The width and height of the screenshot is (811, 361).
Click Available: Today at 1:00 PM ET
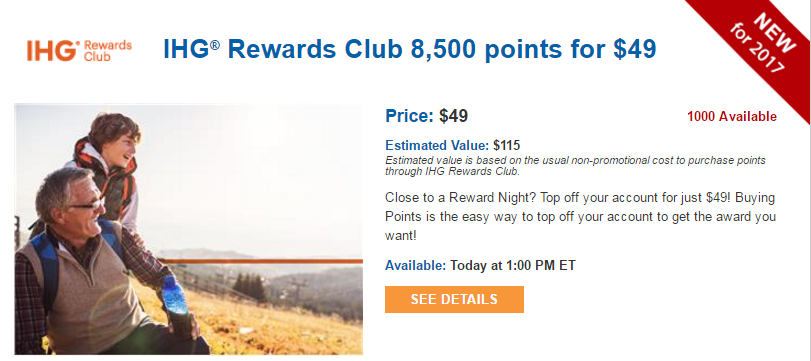480,266
